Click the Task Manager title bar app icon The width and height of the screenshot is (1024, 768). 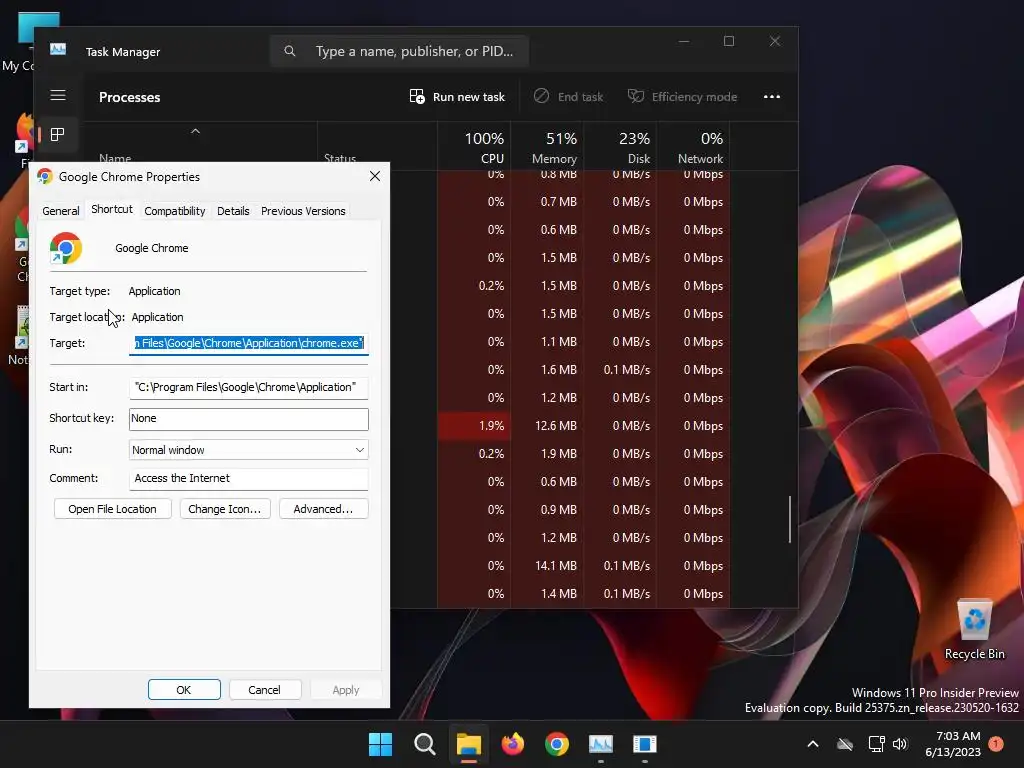tap(58, 50)
